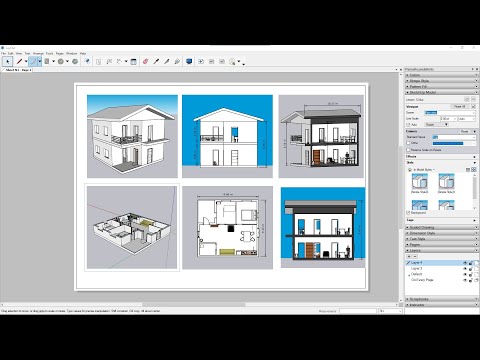Open the In Model Styles dropdown
480x360 pixels.
(424, 170)
